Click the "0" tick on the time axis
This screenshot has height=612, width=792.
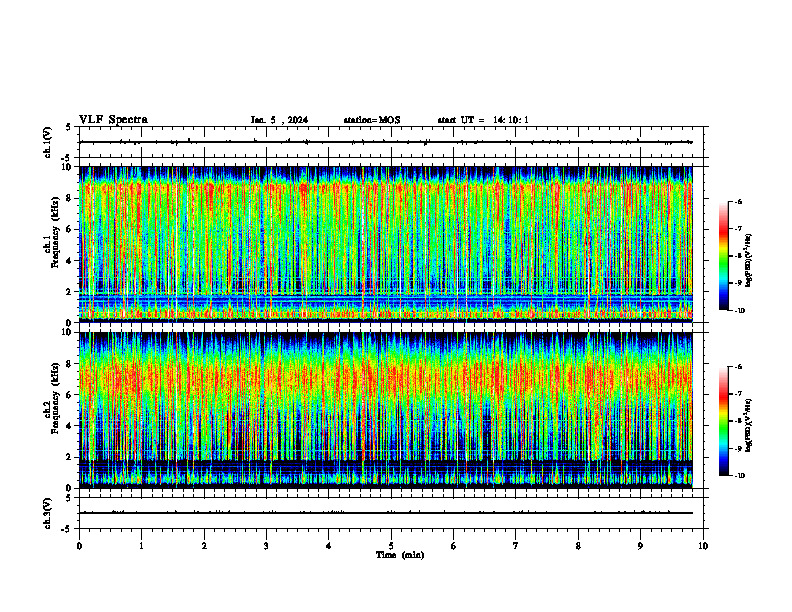tap(79, 546)
